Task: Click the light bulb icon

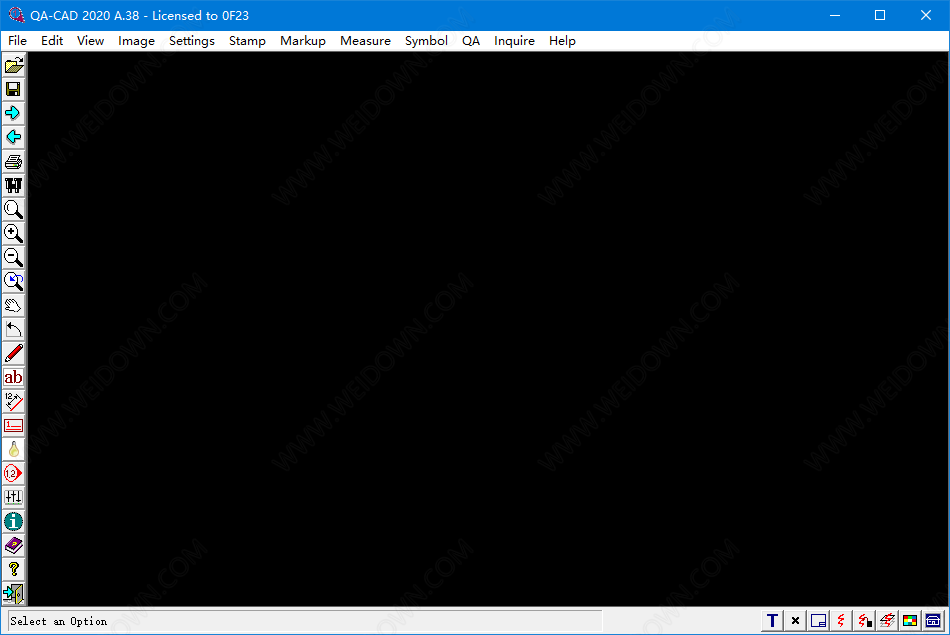Action: [13, 449]
